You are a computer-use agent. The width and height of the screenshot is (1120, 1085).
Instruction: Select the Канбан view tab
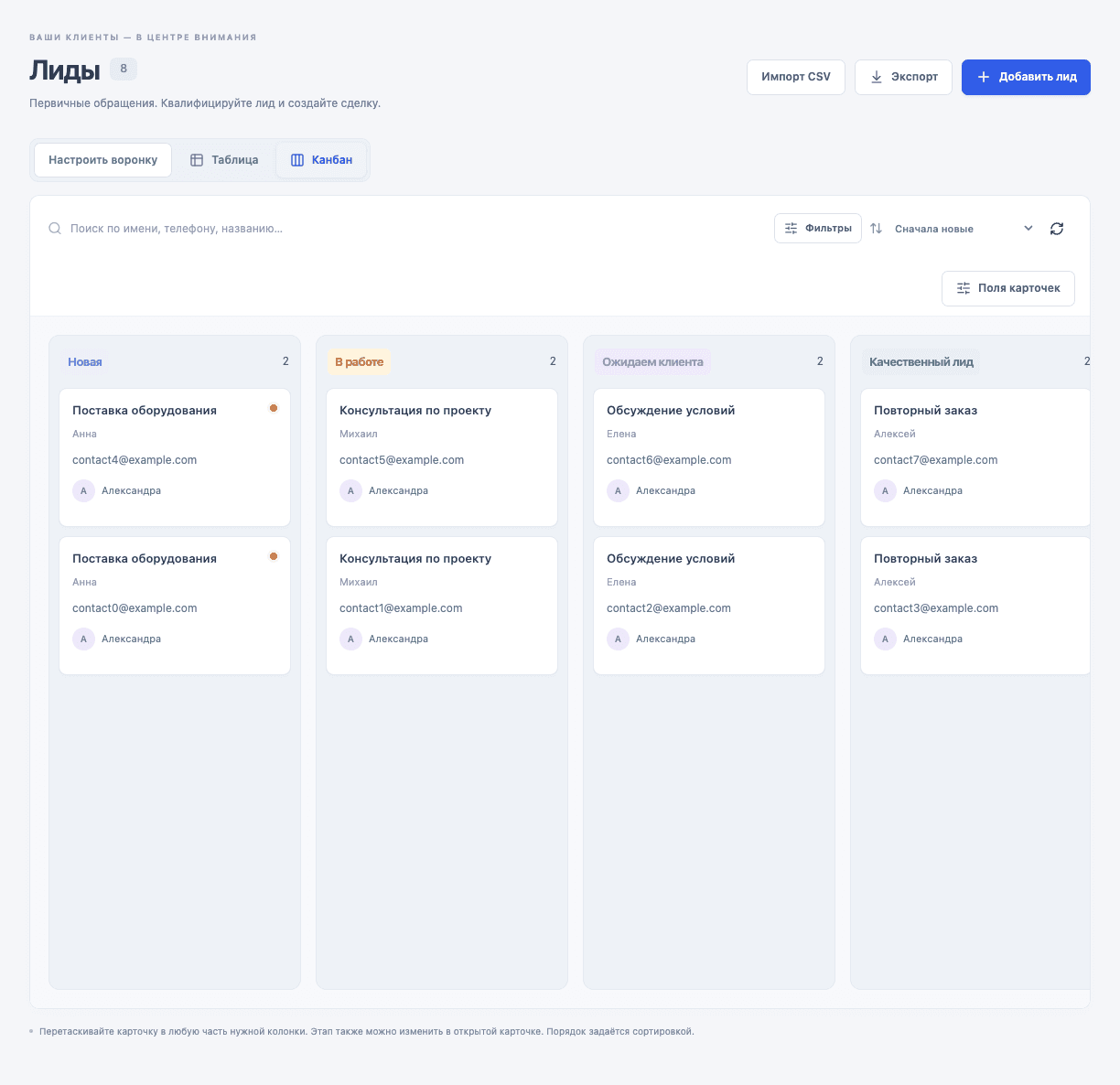point(321,160)
